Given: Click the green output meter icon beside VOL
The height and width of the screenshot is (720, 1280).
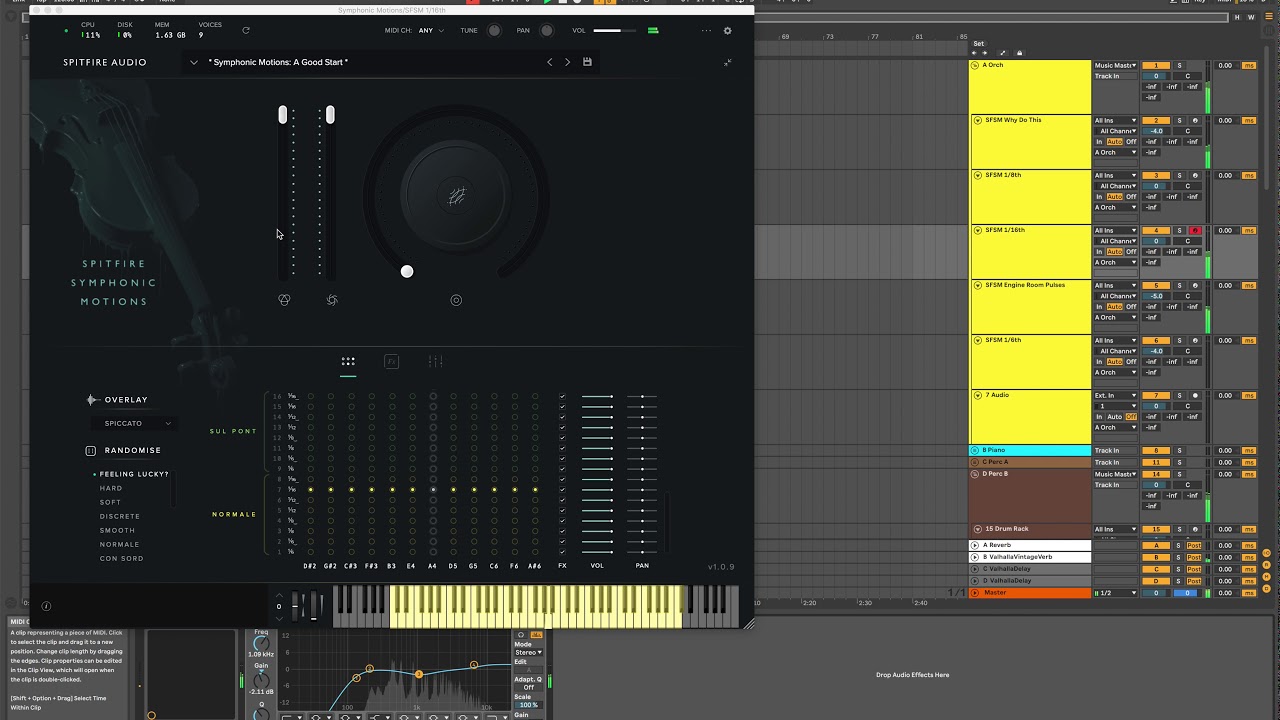Looking at the screenshot, I should pyautogui.click(x=653, y=31).
